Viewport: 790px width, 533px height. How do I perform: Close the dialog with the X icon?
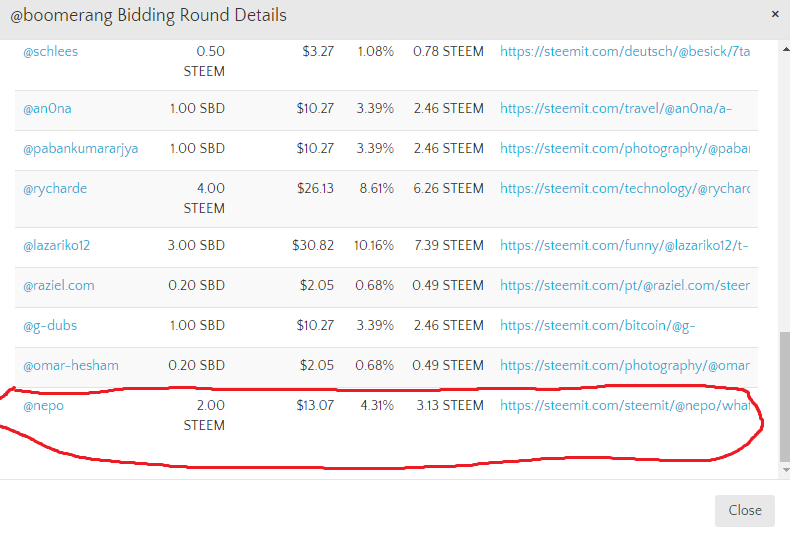(775, 15)
